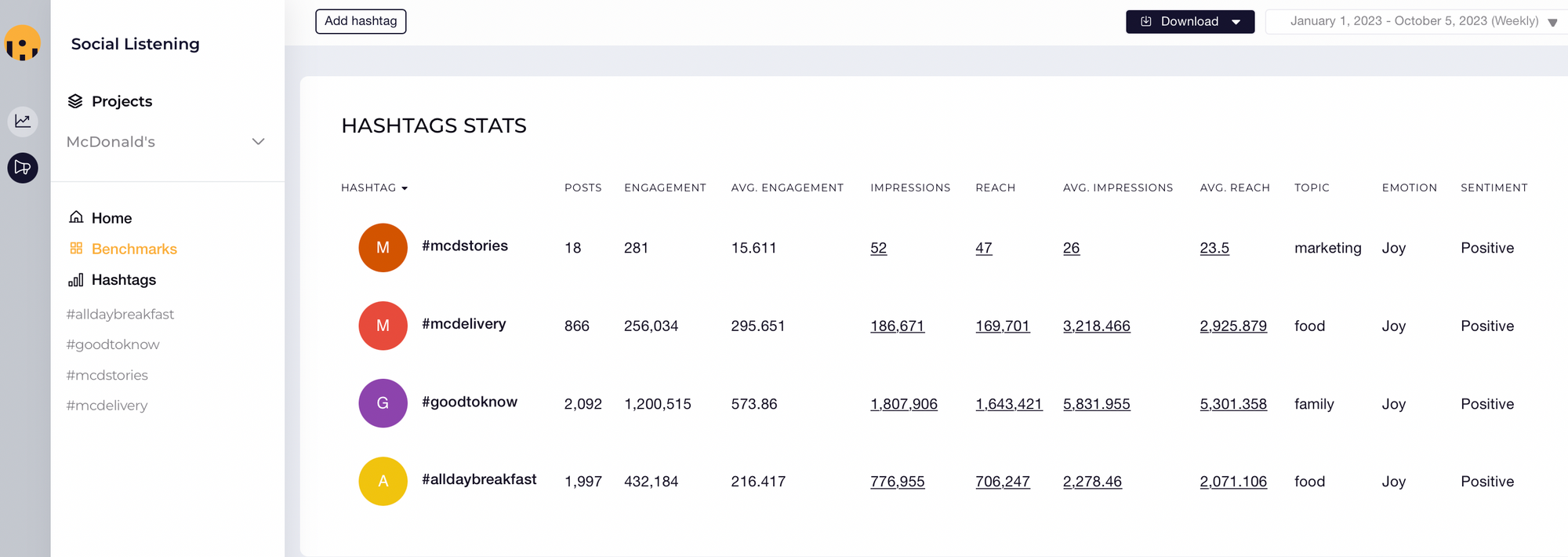Click engagement value 1,200,515
1568x557 pixels.
point(658,404)
